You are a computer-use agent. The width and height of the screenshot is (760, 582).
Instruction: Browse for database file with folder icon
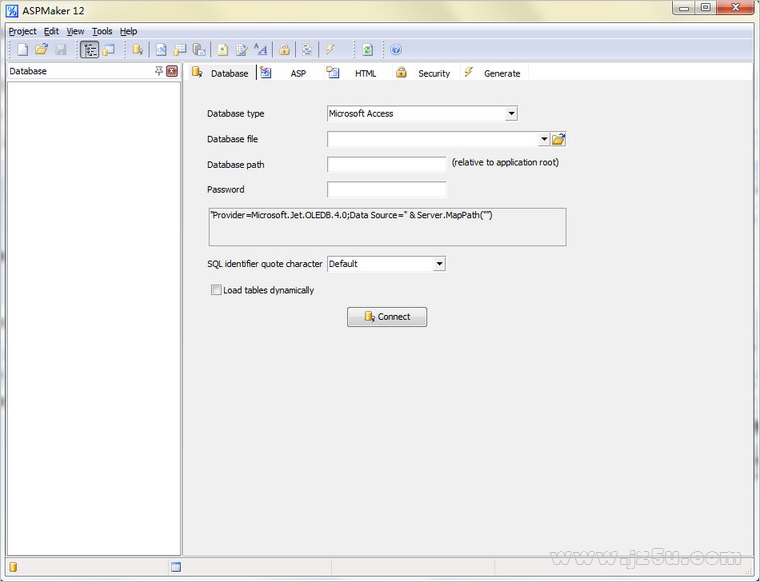(558, 140)
